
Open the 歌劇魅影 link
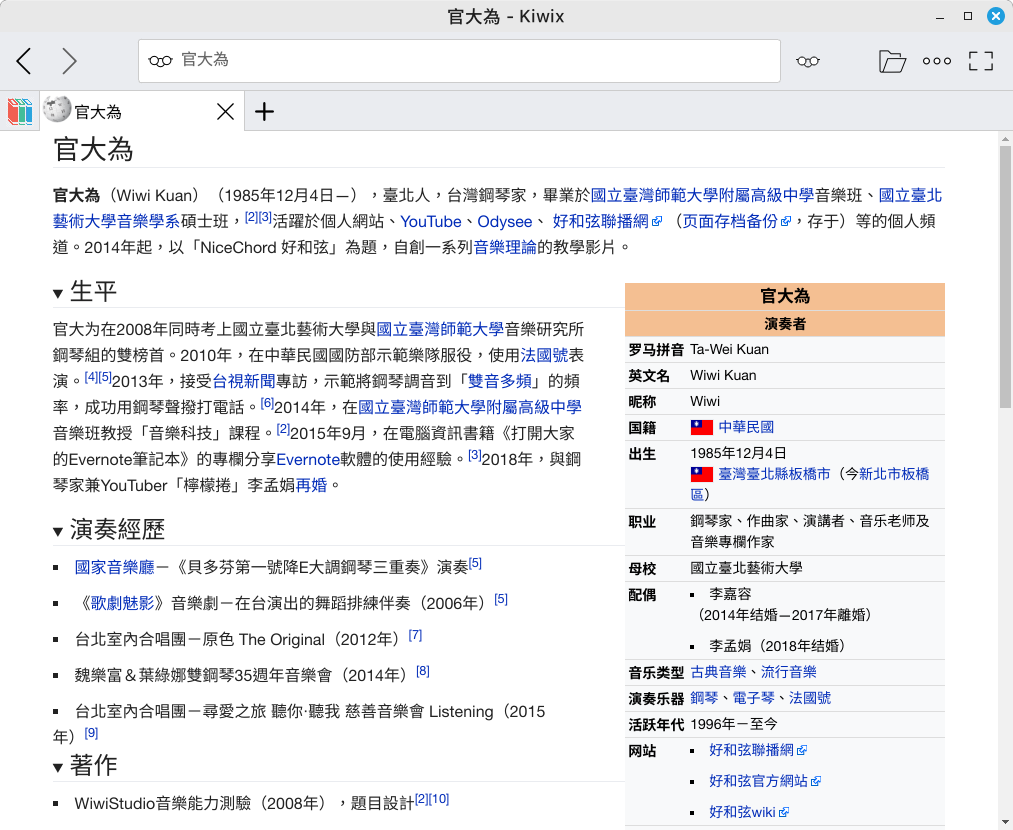[x=122, y=603]
